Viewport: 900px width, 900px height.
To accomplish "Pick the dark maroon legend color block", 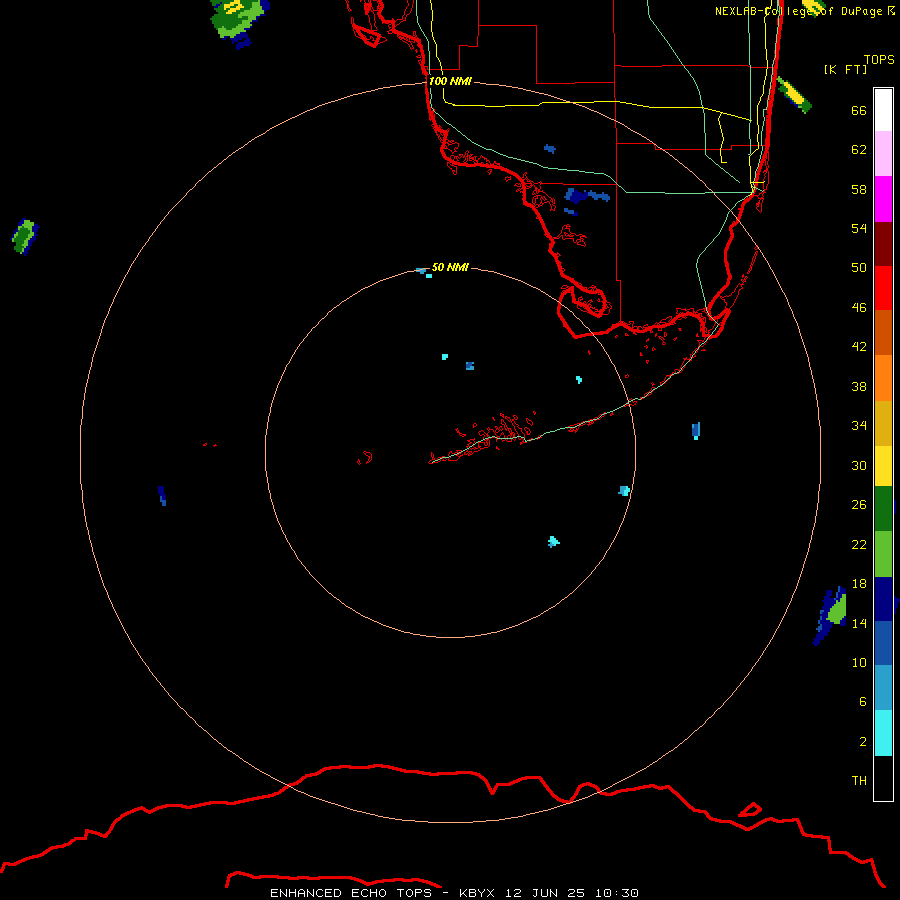I will (x=883, y=244).
